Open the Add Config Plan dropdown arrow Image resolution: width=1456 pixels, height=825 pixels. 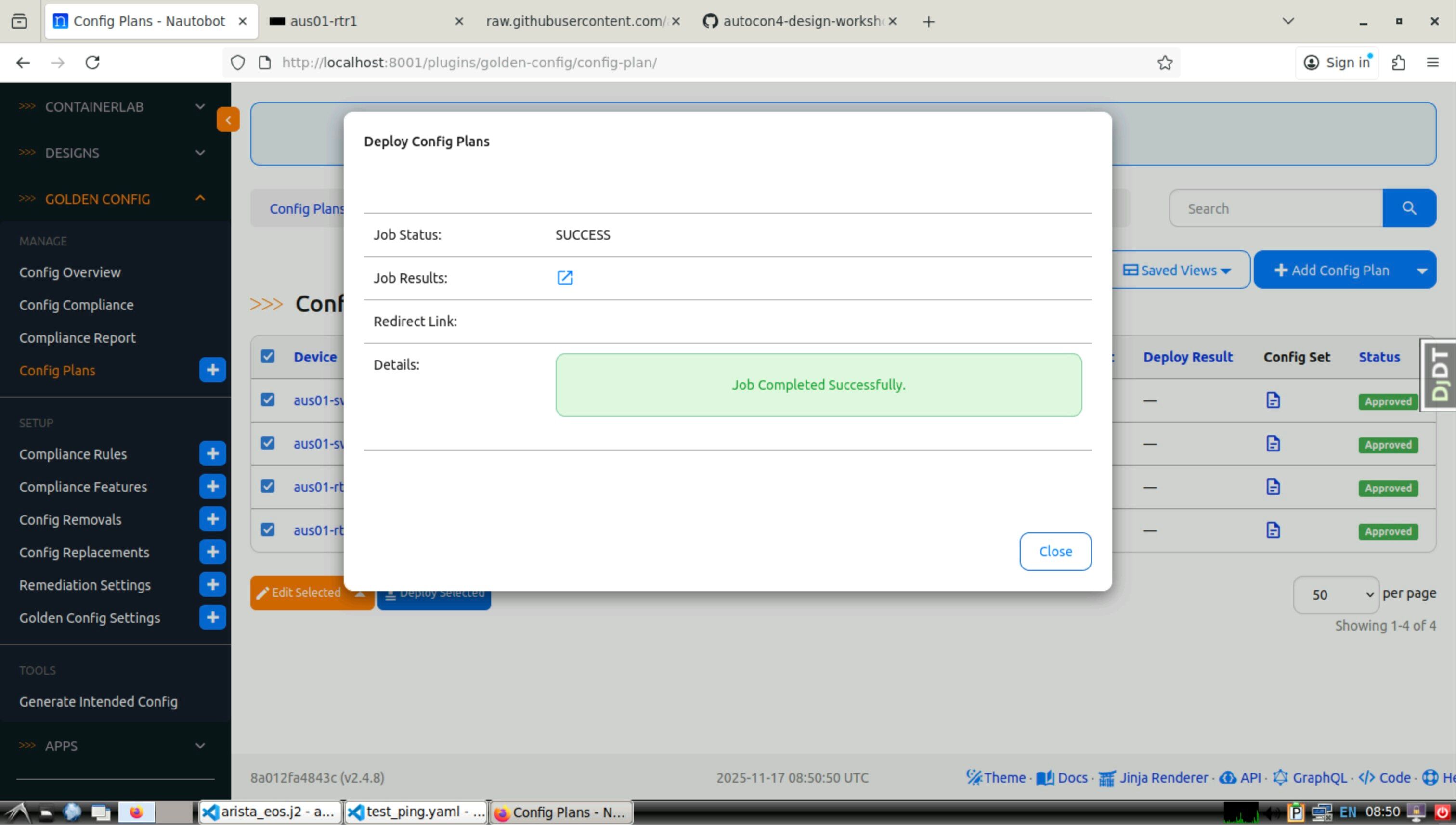coord(1421,271)
